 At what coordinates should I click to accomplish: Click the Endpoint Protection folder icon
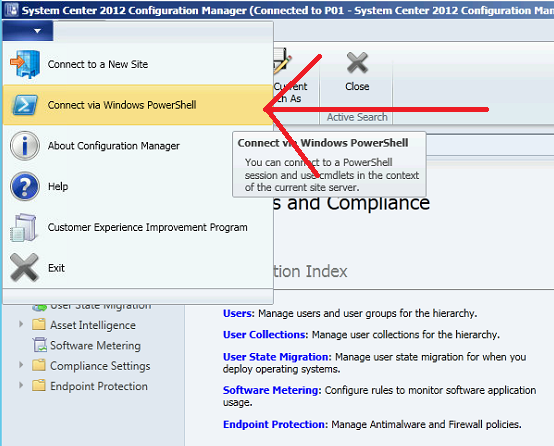[39, 385]
